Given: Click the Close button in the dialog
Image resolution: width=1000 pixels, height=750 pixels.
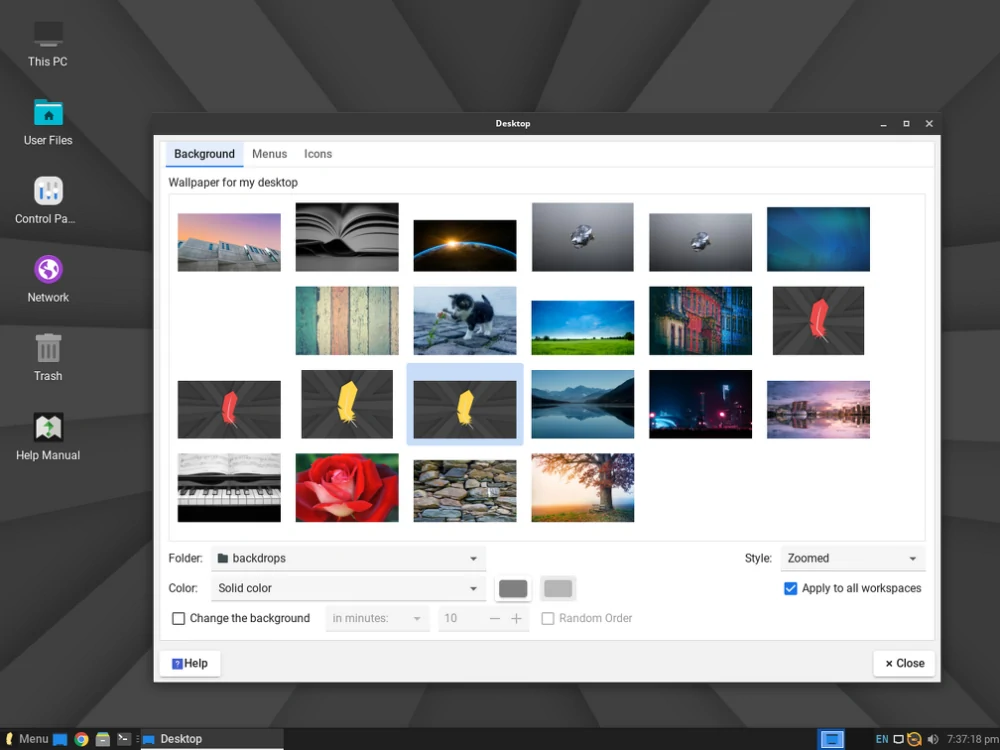Looking at the screenshot, I should pyautogui.click(x=903, y=663).
